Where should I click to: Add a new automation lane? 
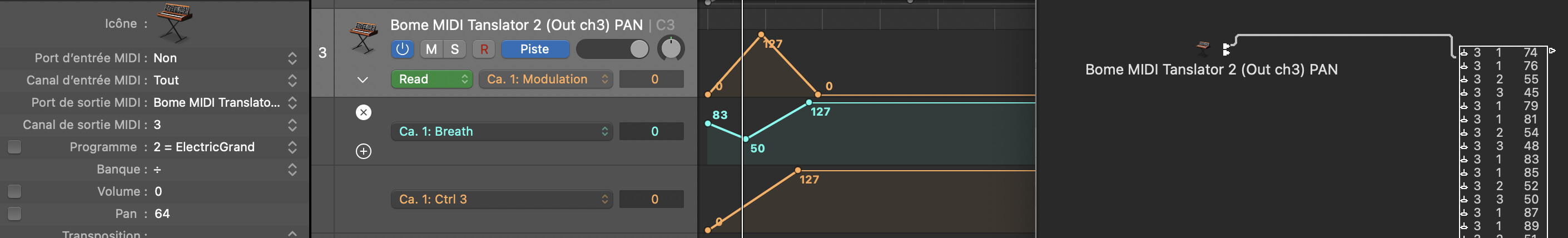pyautogui.click(x=364, y=152)
